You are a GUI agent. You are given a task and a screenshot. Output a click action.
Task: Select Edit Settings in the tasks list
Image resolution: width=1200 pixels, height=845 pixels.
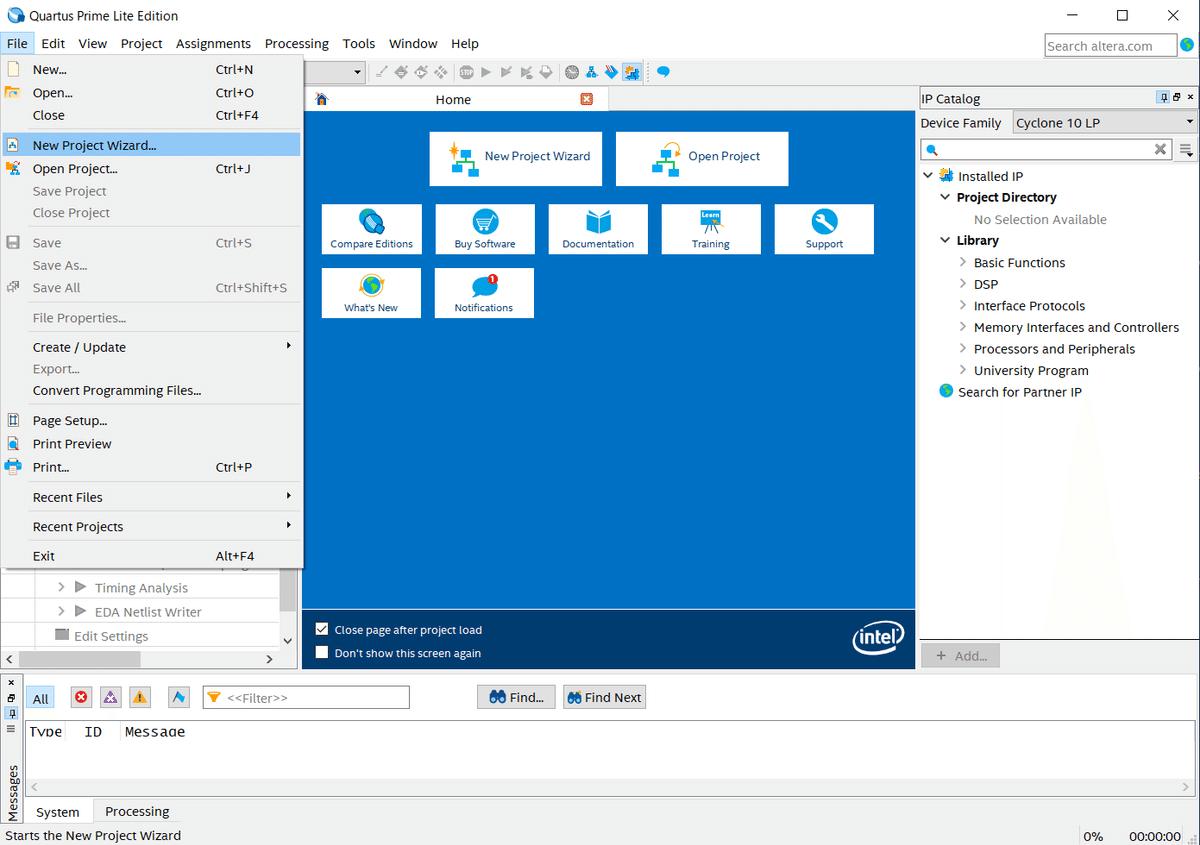111,636
